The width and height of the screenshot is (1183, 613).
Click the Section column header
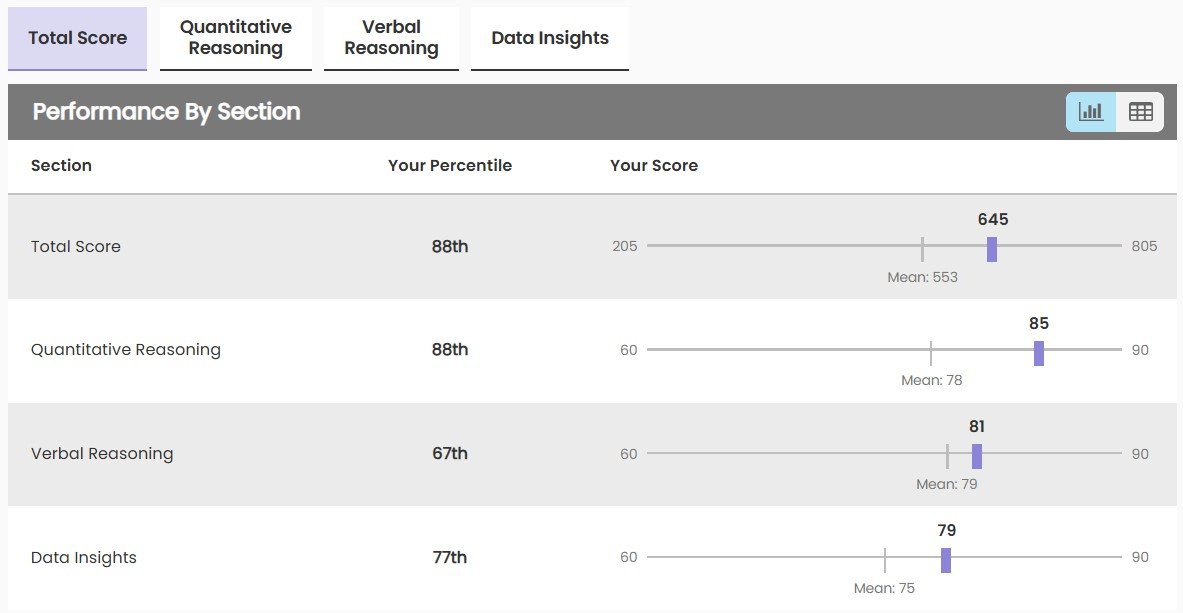(61, 165)
